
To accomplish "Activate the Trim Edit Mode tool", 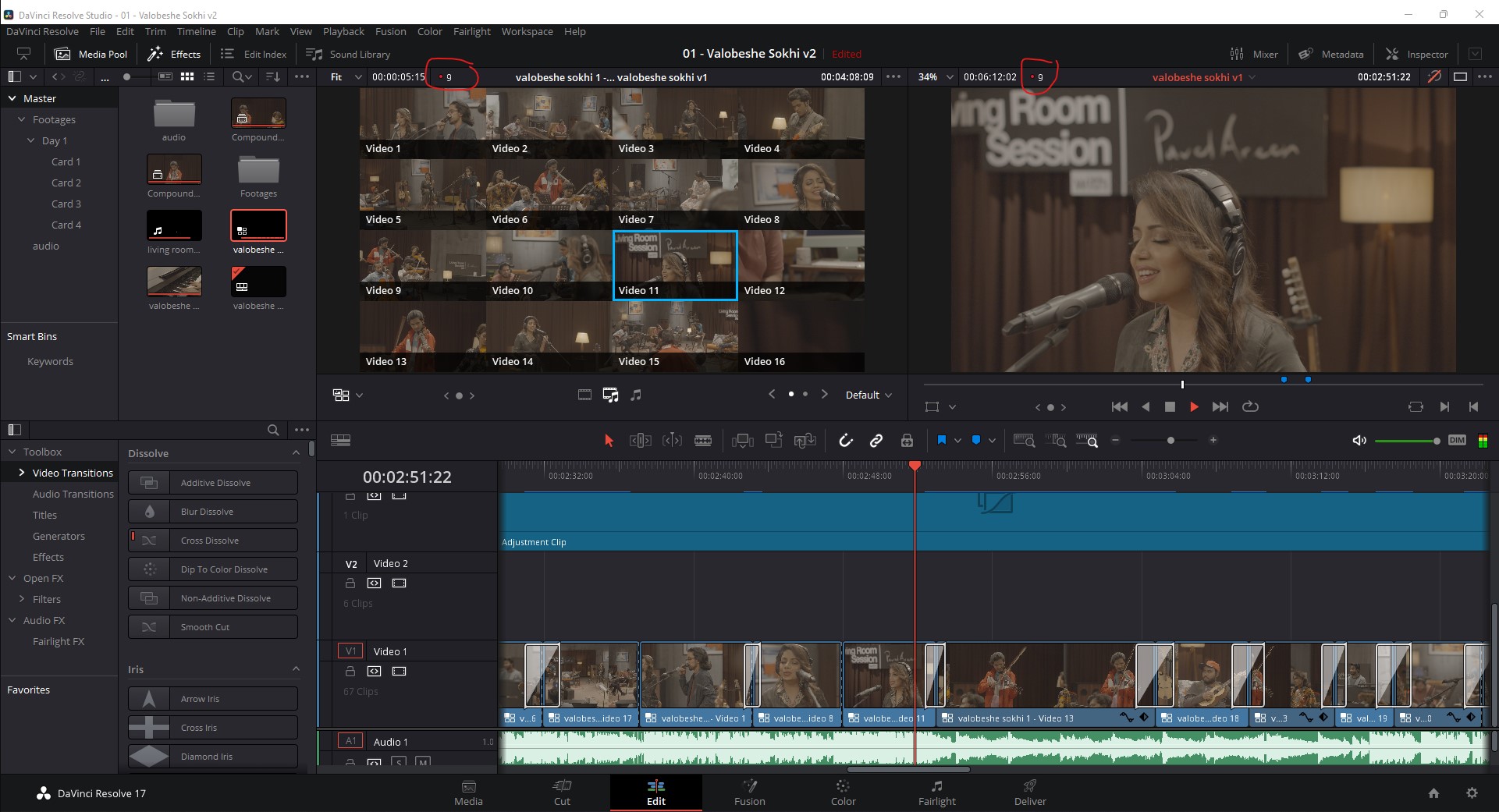I will click(640, 441).
